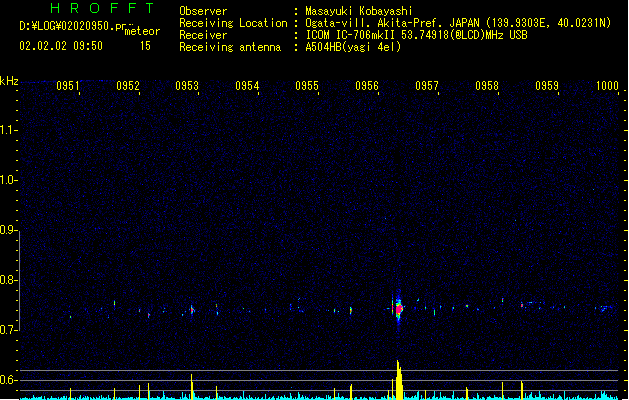Click the 0955 time marker
The height and width of the screenshot is (400, 629).
click(x=307, y=85)
